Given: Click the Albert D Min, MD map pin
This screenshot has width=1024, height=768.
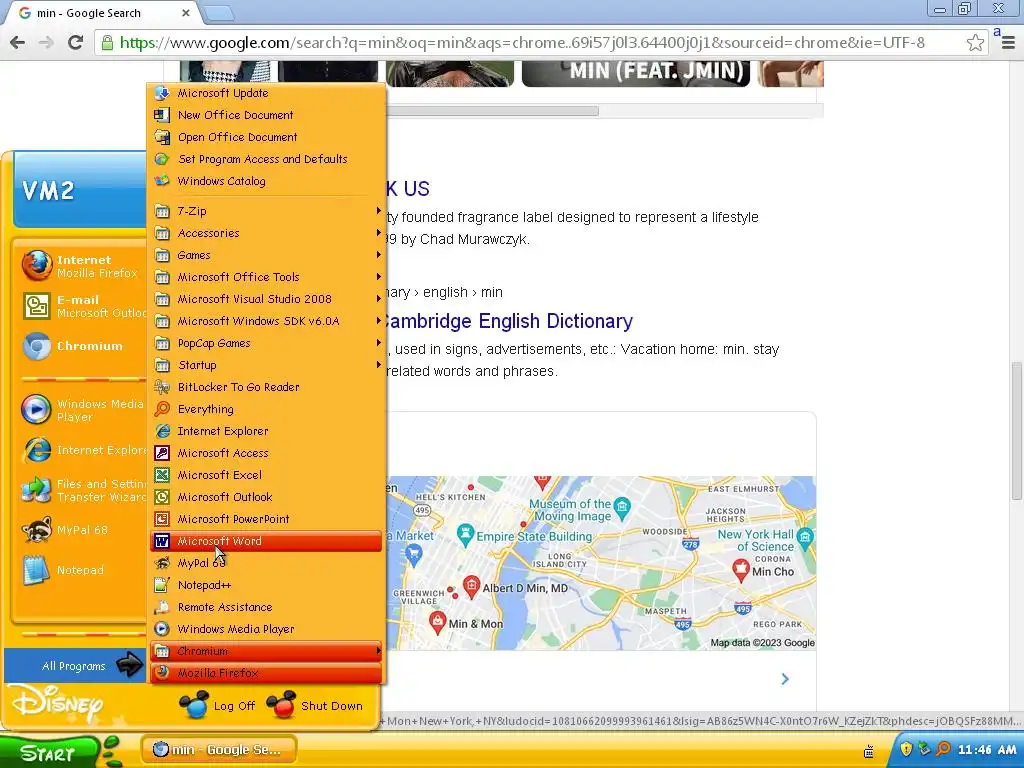Looking at the screenshot, I should tap(472, 586).
